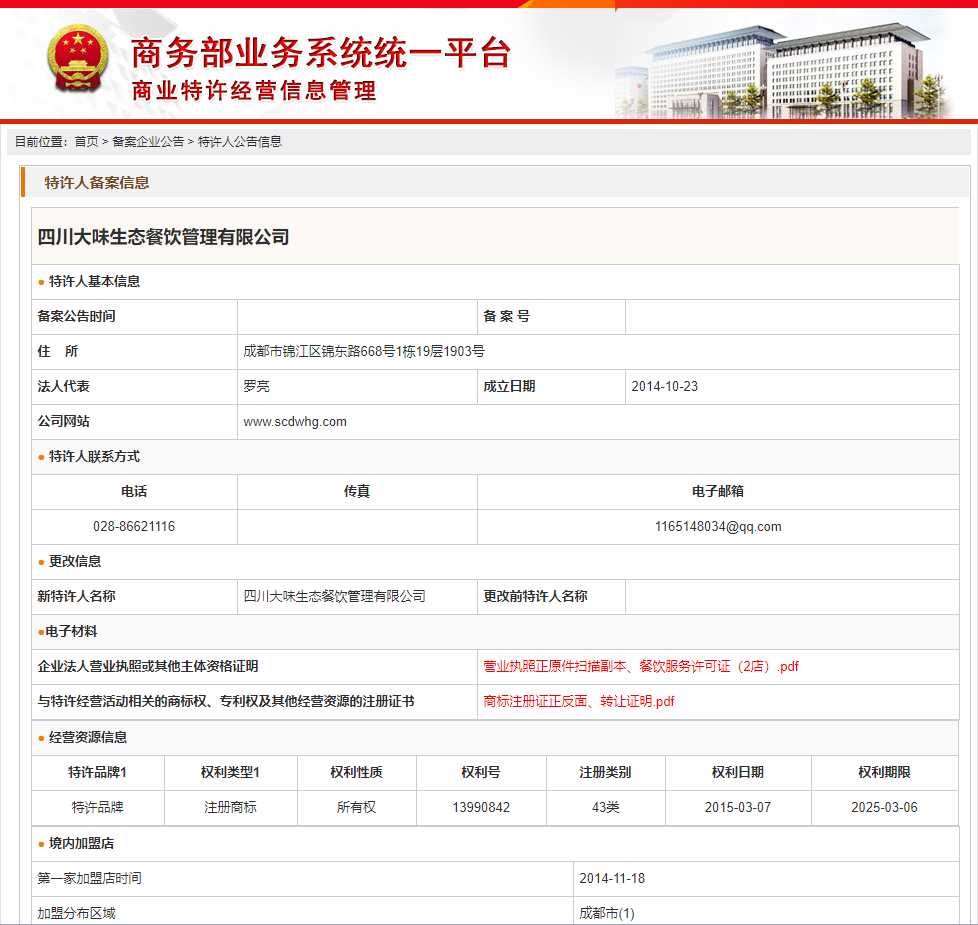Click the 权利期限 column header
This screenshot has height=925, width=978.
tap(884, 772)
